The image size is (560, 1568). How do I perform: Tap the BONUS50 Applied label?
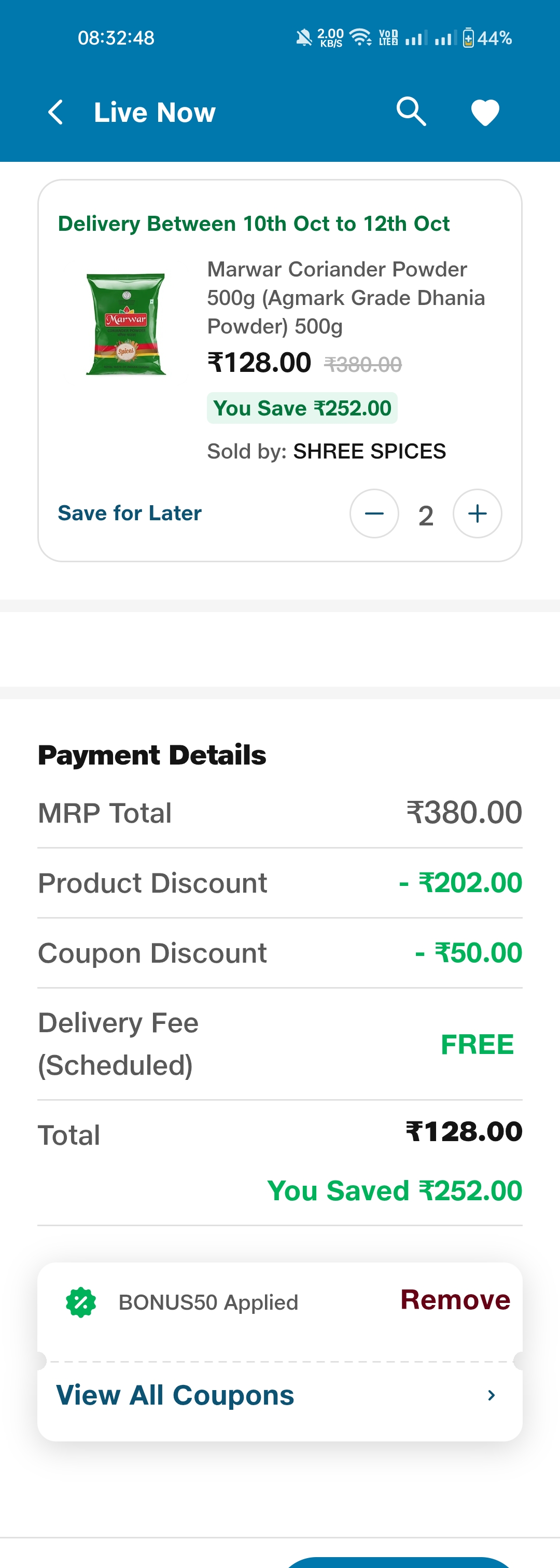click(x=208, y=1302)
